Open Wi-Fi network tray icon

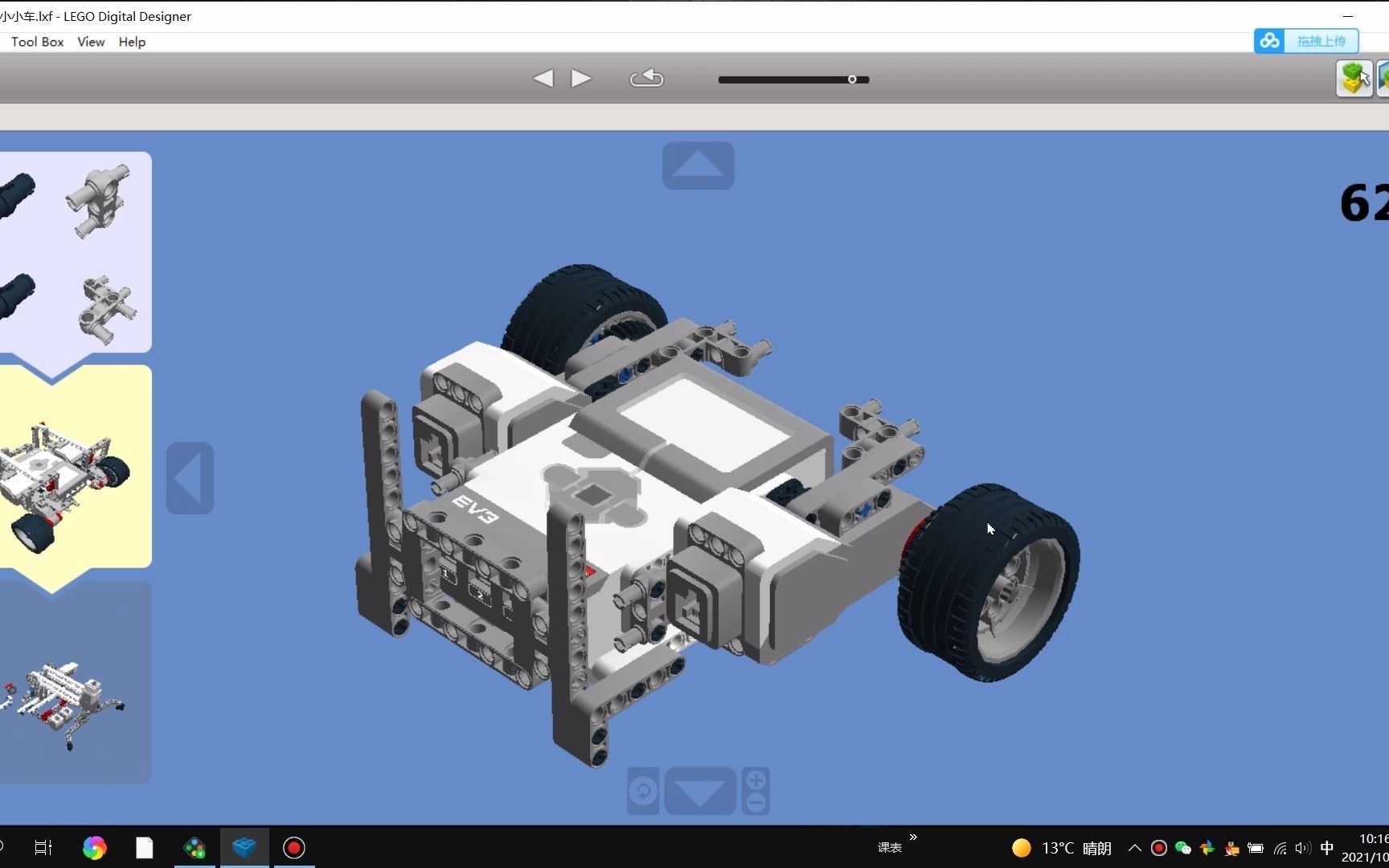click(x=1280, y=848)
